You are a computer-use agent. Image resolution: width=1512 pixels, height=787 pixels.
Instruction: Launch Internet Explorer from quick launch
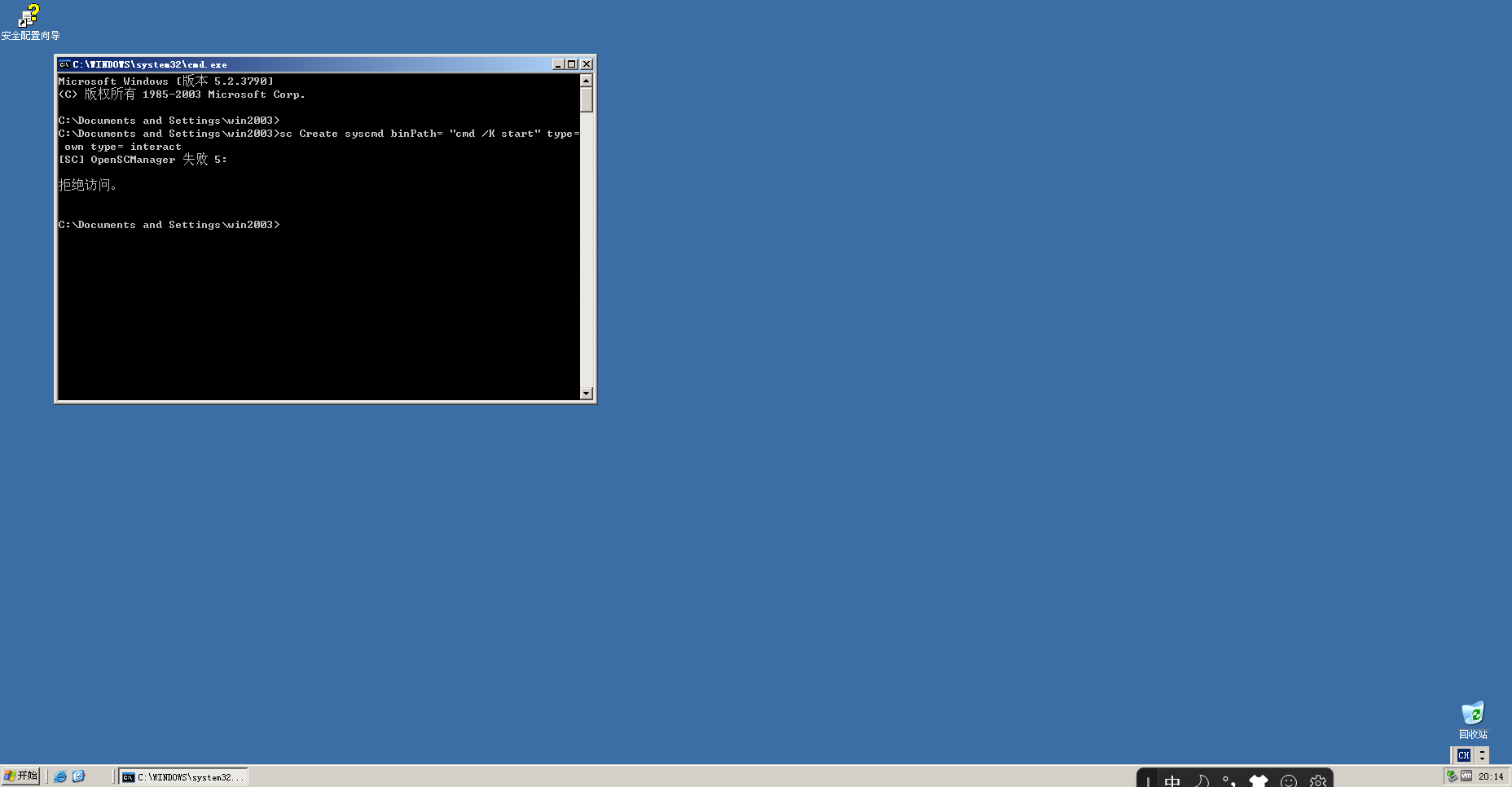tap(61, 776)
